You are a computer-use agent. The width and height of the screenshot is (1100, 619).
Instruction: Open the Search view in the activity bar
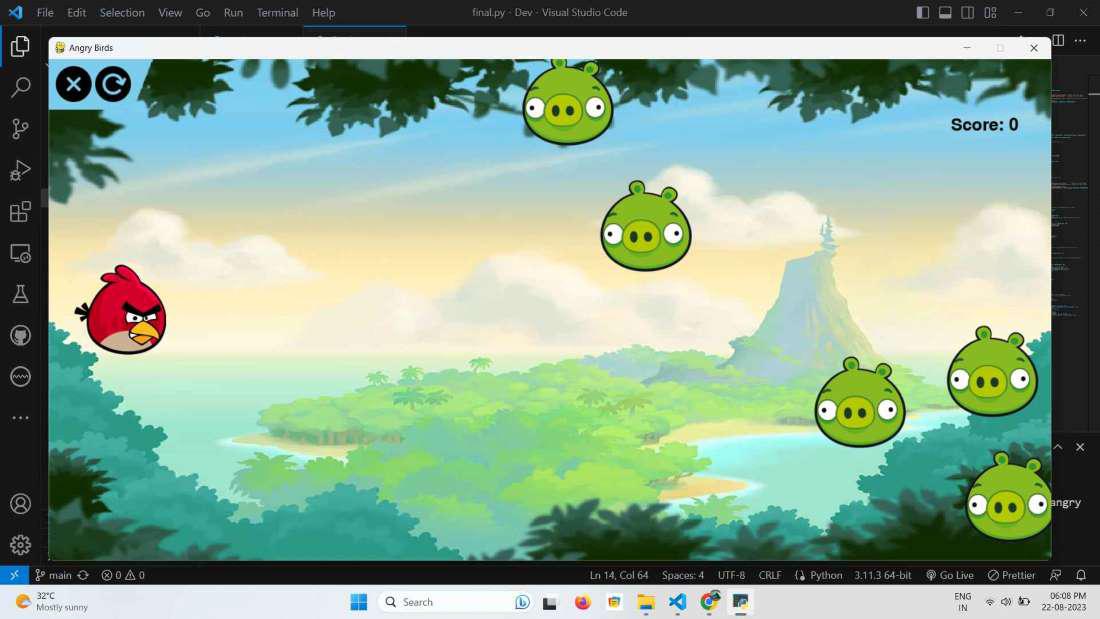(x=20, y=88)
